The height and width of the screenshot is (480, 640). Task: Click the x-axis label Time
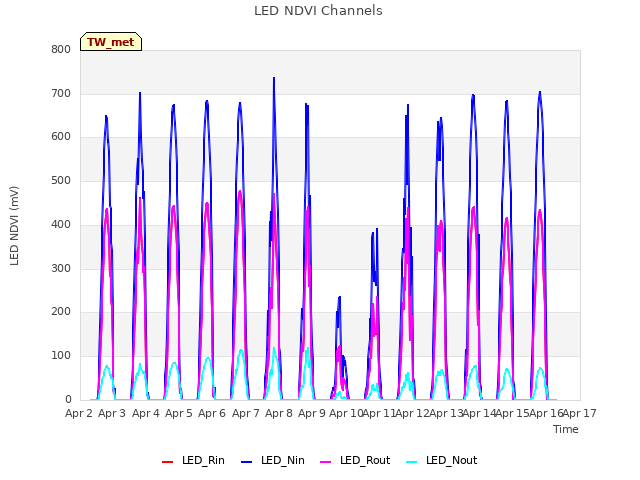click(566, 429)
